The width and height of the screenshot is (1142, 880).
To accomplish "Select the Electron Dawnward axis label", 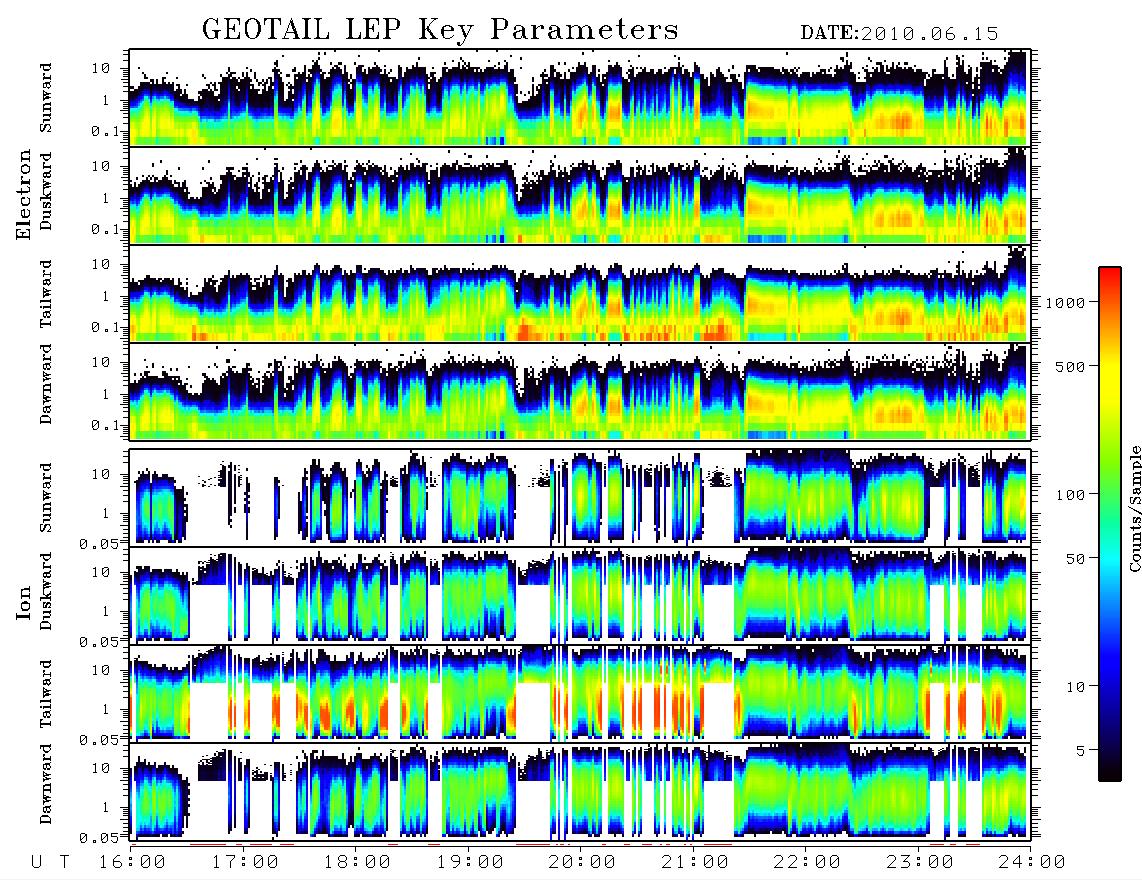I will pos(46,385).
